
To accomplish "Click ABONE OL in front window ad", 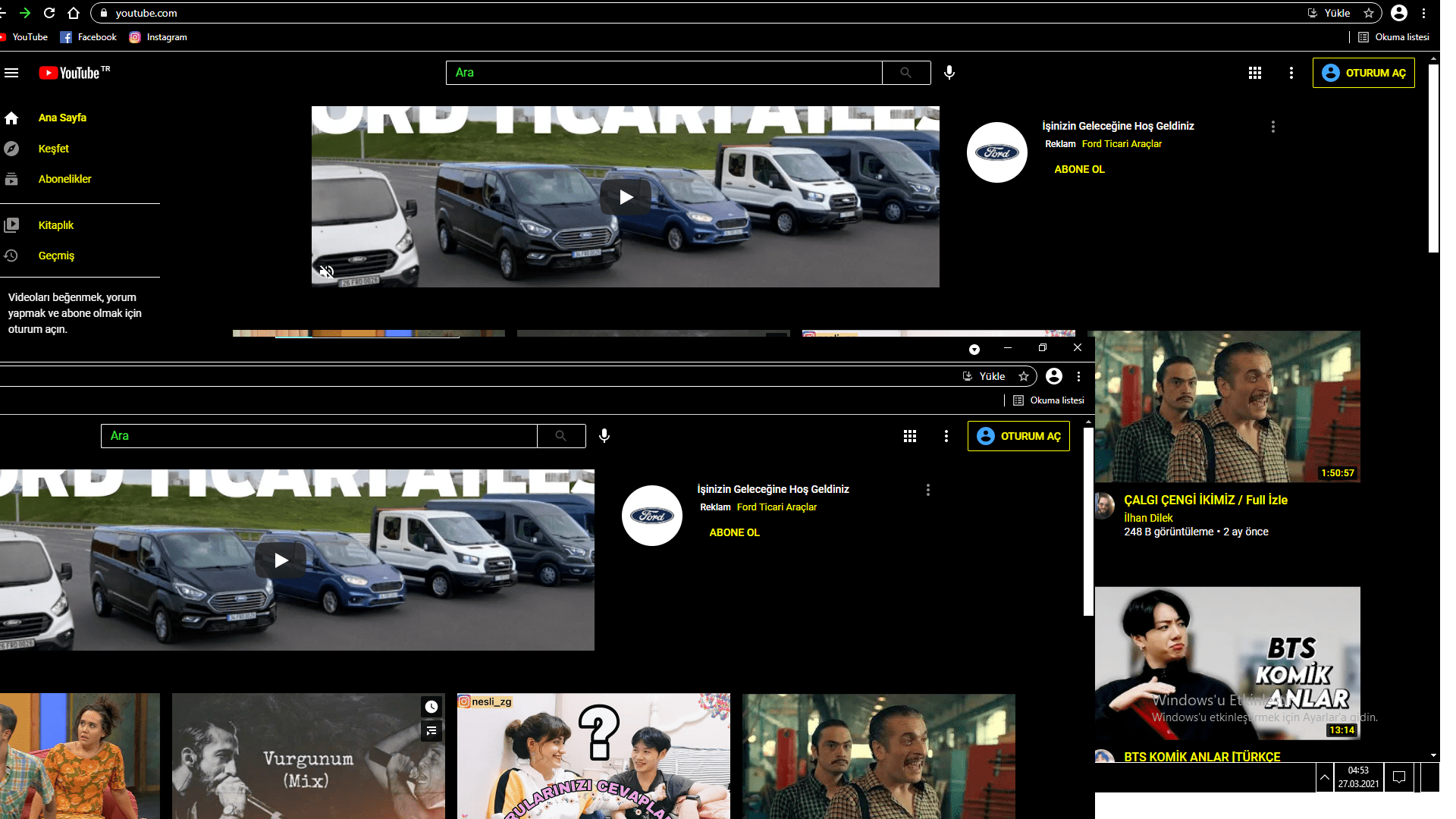I will tap(735, 532).
